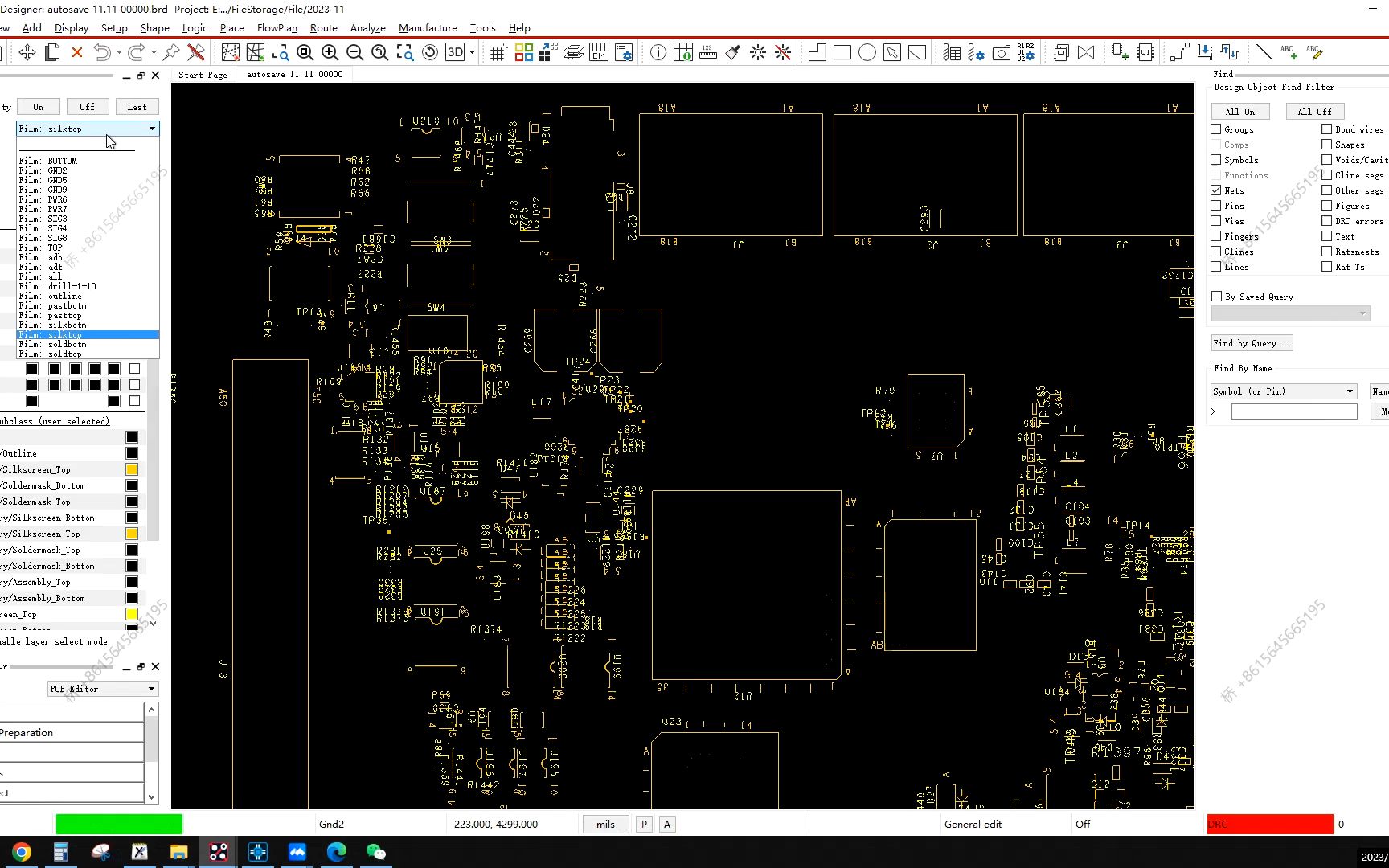Open the Manufacture menu
The width and height of the screenshot is (1389, 868).
(x=428, y=28)
